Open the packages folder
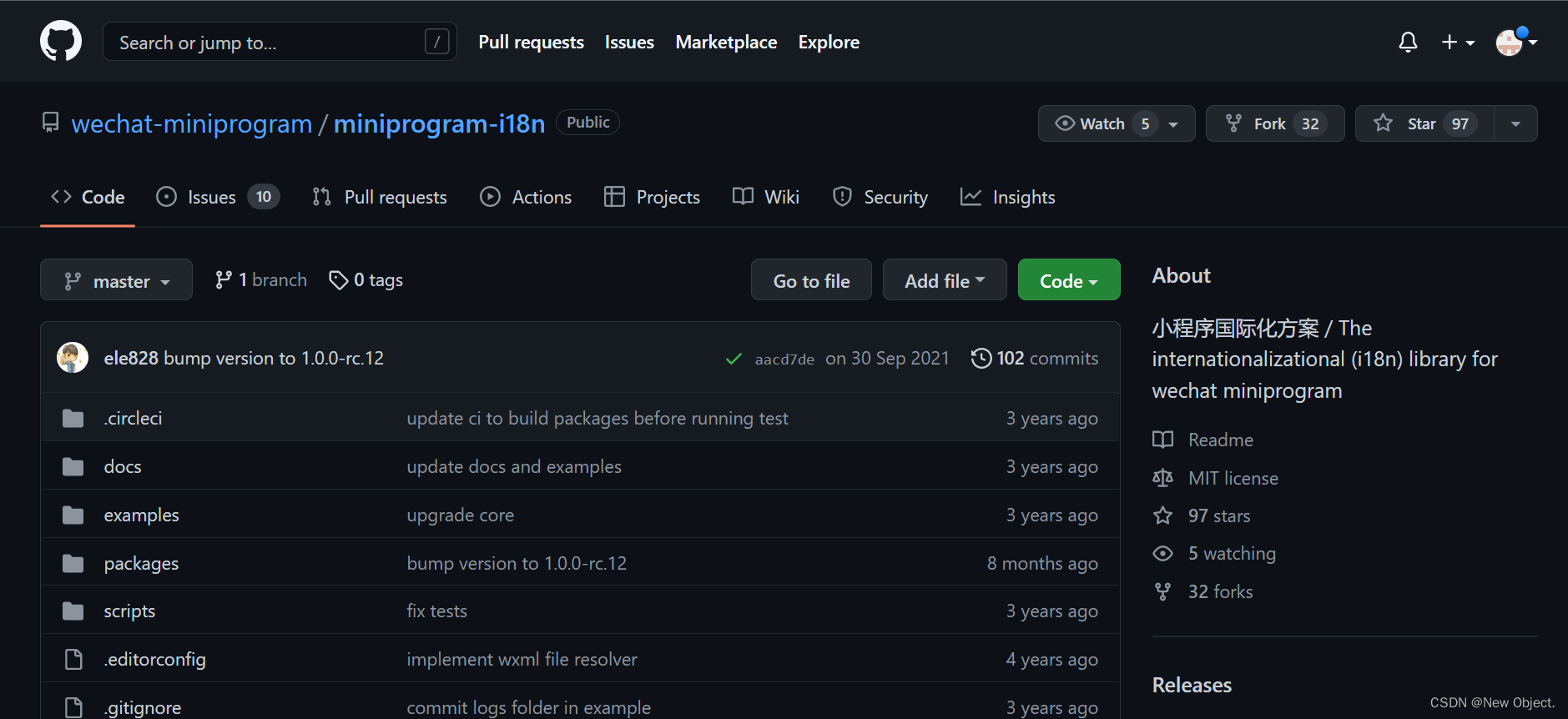The width and height of the screenshot is (1568, 719). click(141, 563)
